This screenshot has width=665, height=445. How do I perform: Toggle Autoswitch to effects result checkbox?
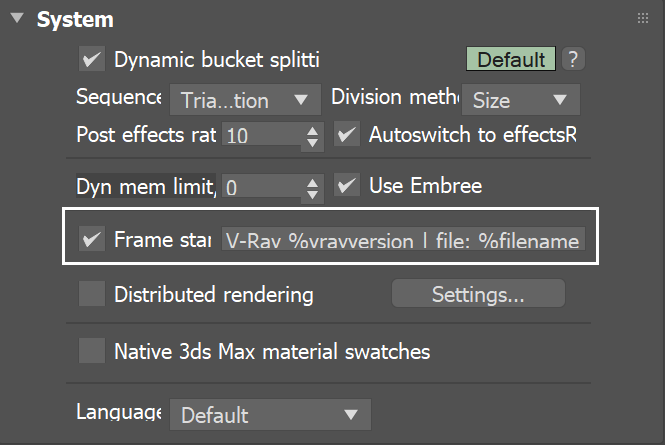(347, 134)
